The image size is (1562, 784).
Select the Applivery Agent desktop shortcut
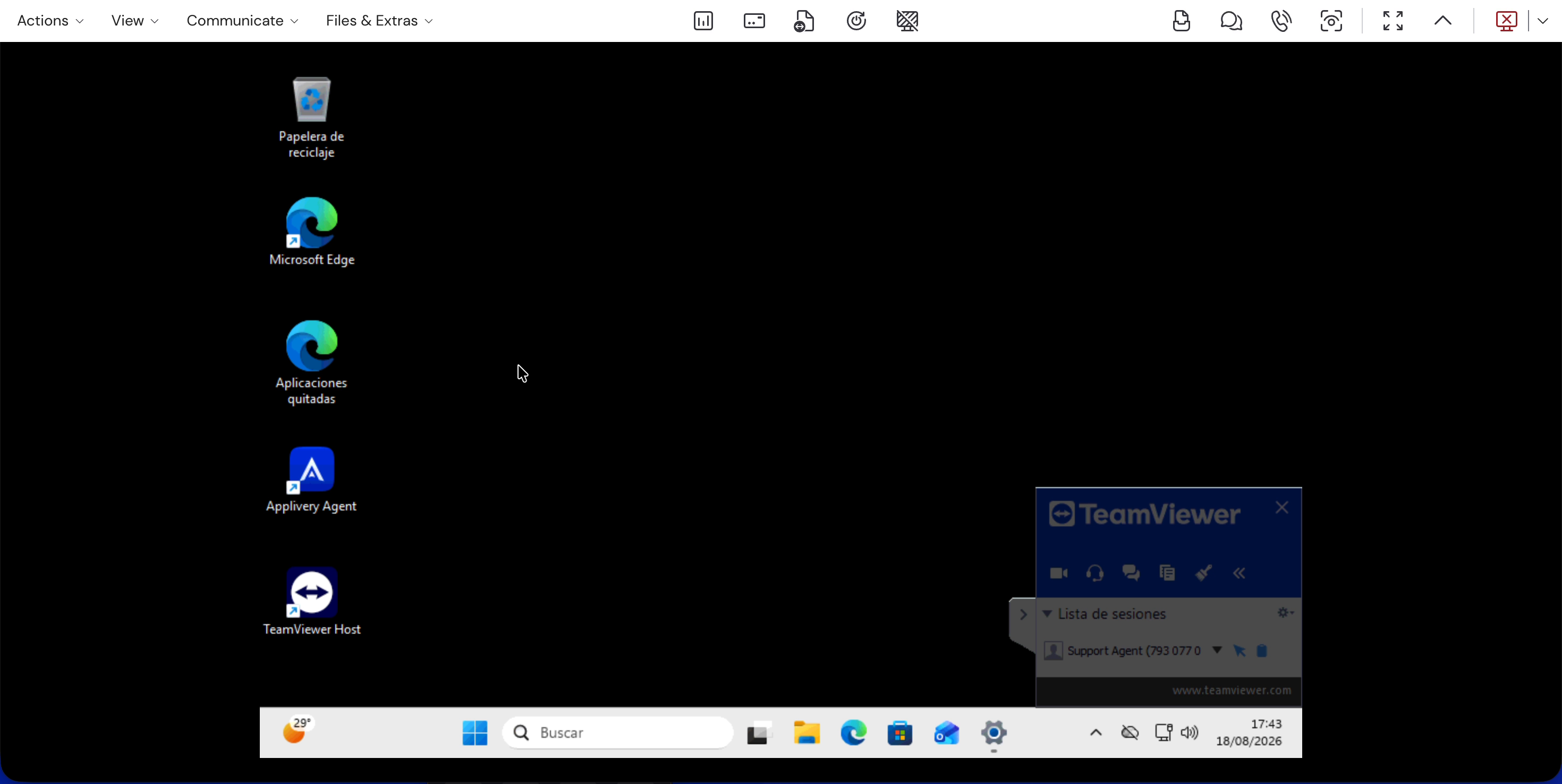click(x=311, y=480)
